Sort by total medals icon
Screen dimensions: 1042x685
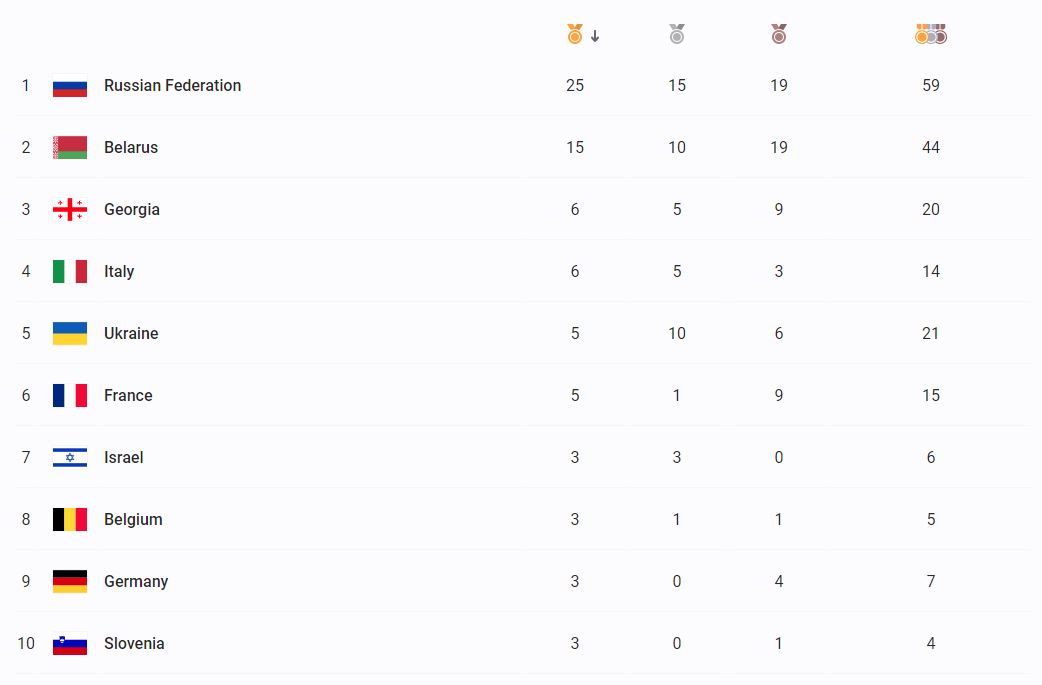point(930,35)
